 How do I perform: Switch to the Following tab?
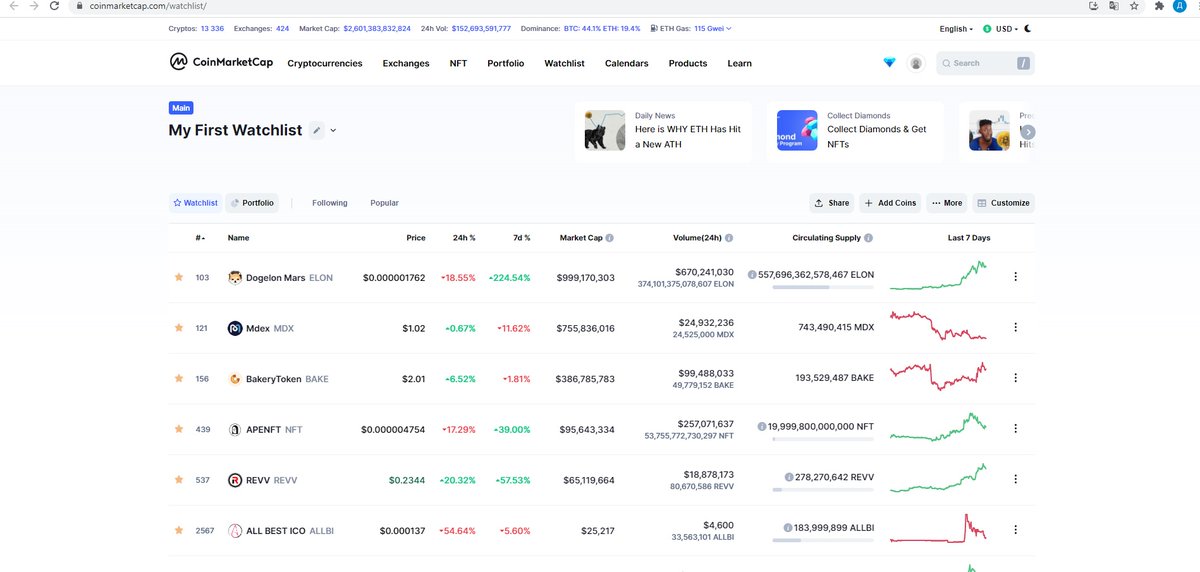click(330, 203)
